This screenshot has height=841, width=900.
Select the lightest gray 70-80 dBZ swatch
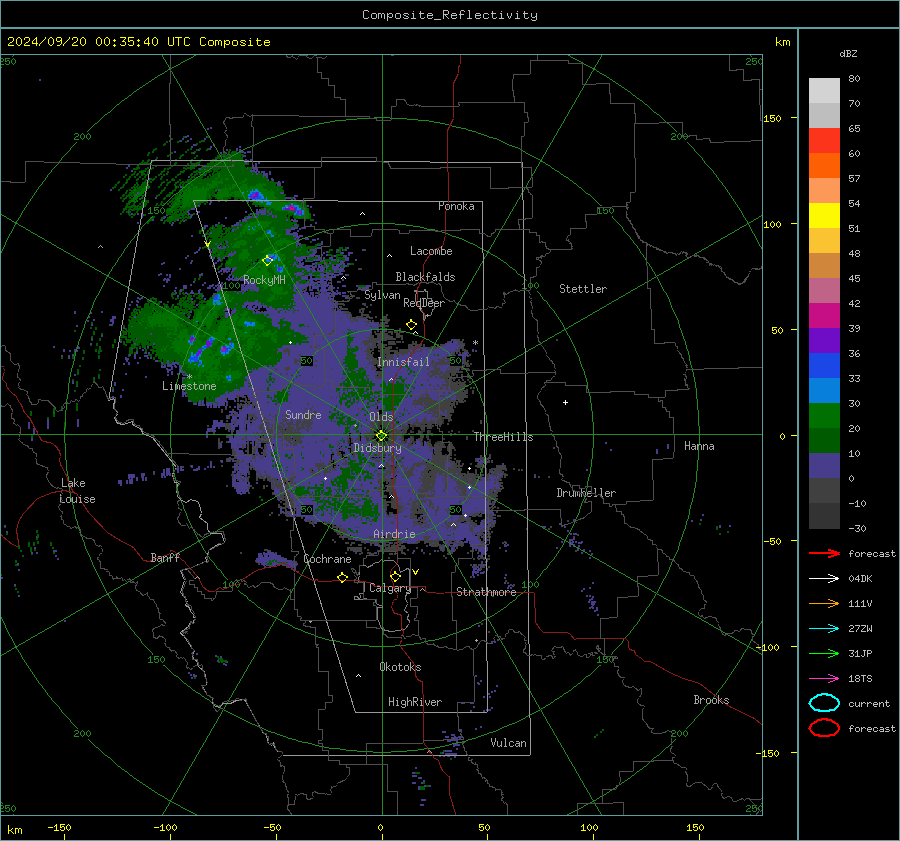pos(824,90)
